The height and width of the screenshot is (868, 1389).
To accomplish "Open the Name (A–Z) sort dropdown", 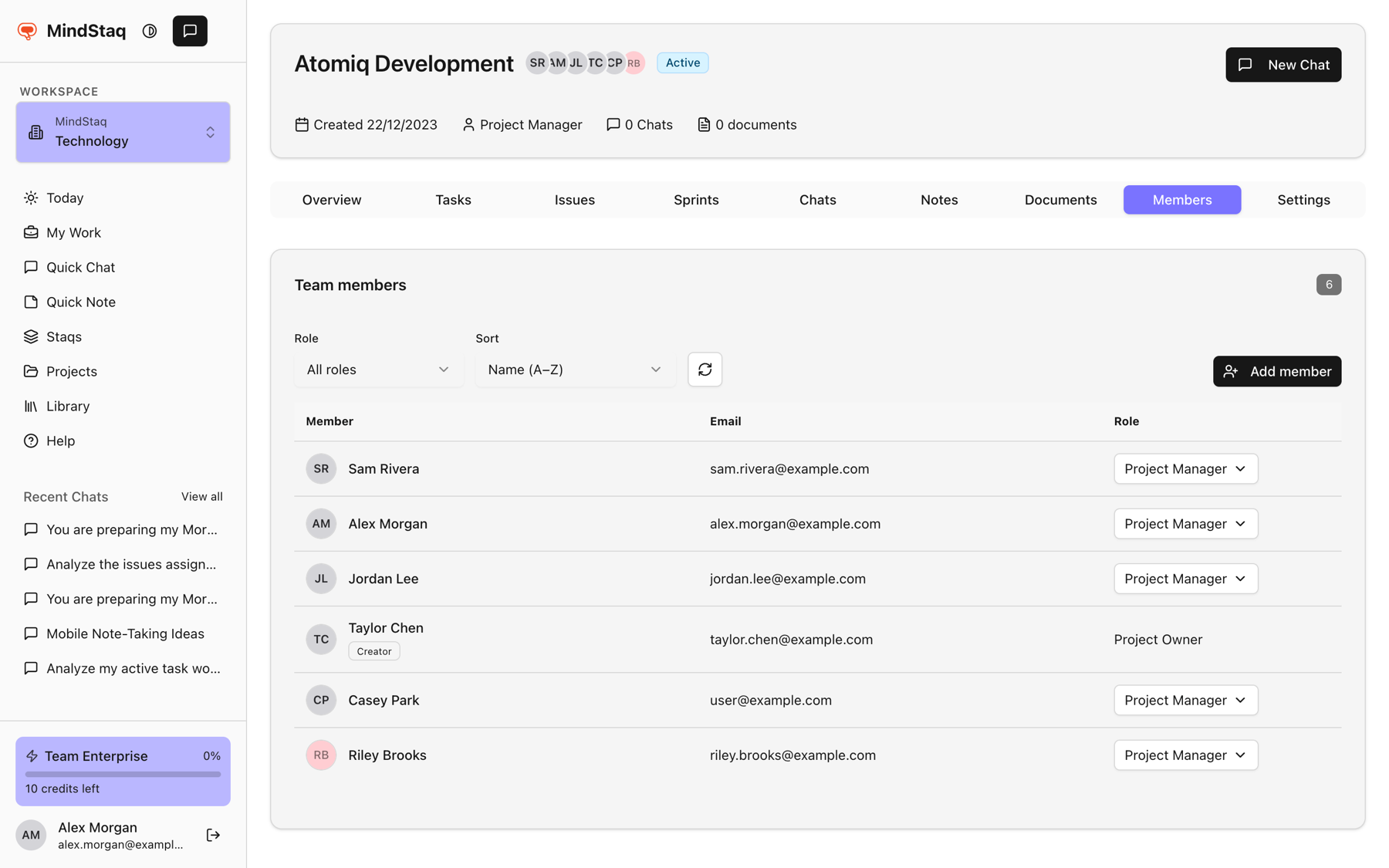I will [576, 370].
